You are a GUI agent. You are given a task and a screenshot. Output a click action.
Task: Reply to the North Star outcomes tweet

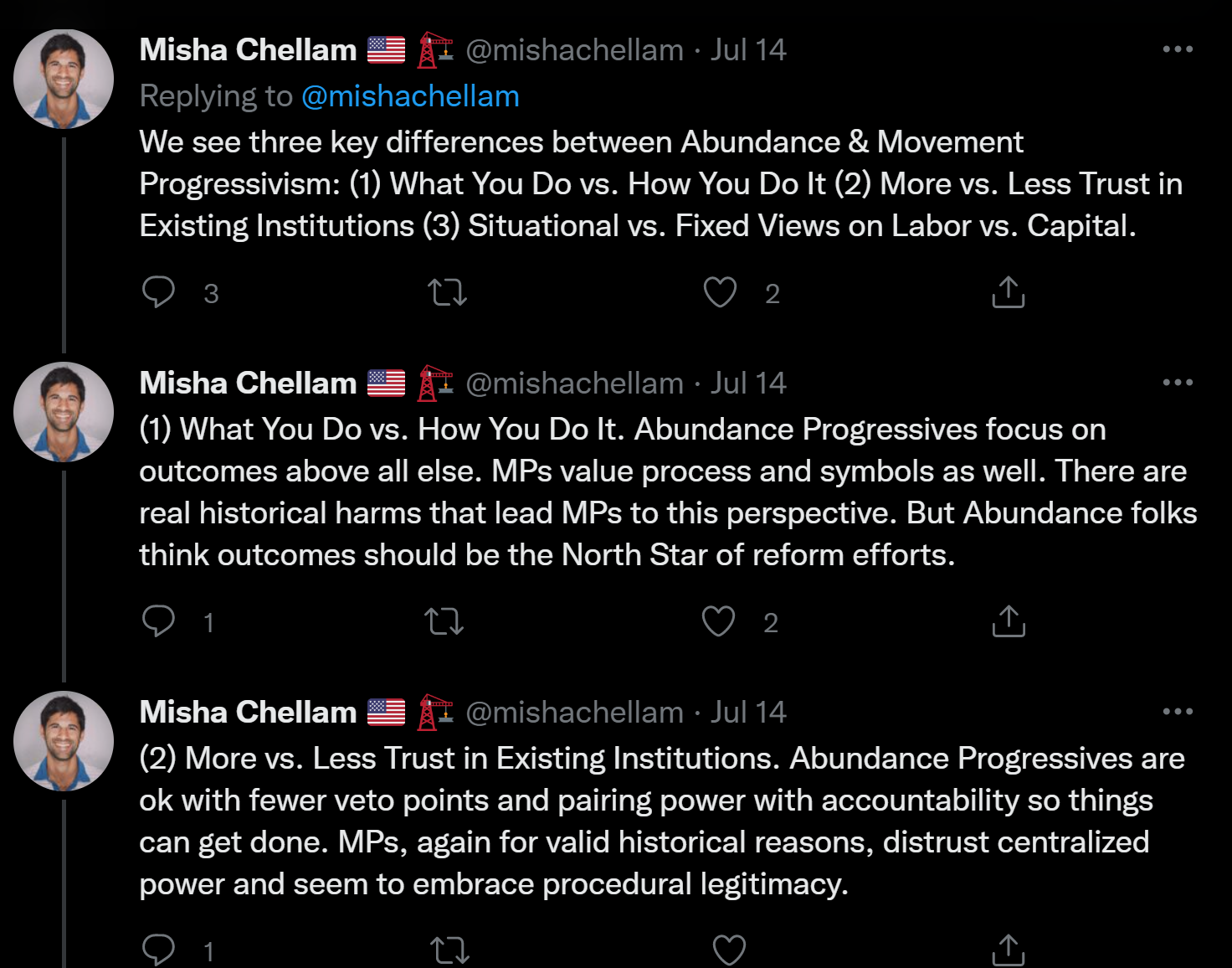(158, 621)
